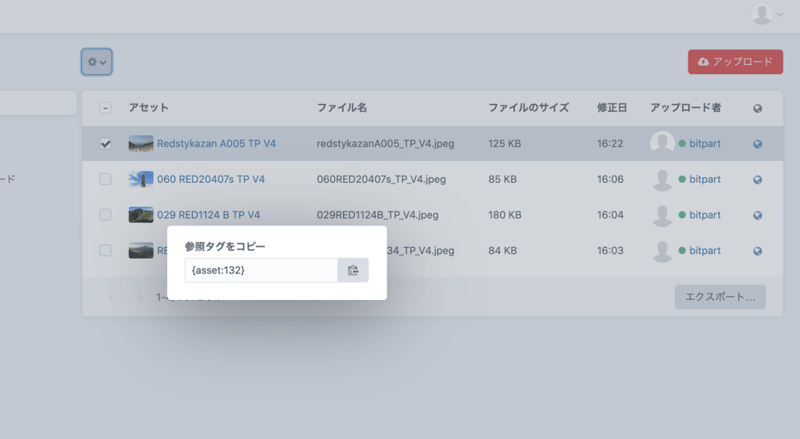800x439 pixels.
Task: Click the 029 RED1124 B thumbnail image
Action: (x=141, y=215)
